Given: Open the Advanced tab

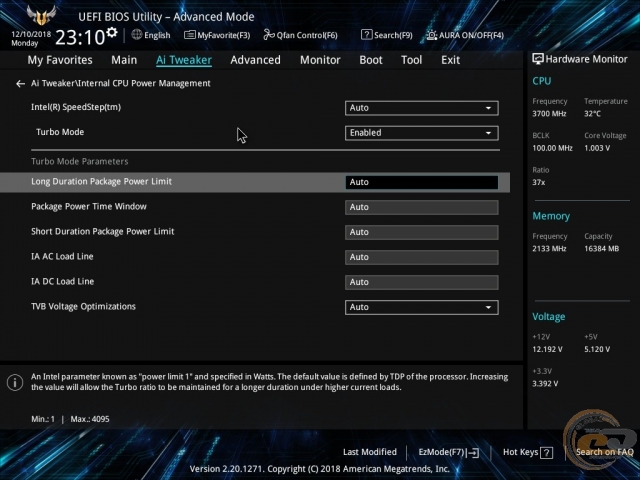Looking at the screenshot, I should point(256,60).
